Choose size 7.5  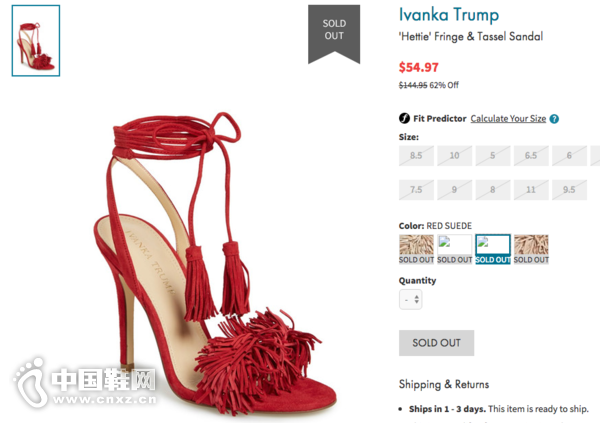(x=416, y=189)
